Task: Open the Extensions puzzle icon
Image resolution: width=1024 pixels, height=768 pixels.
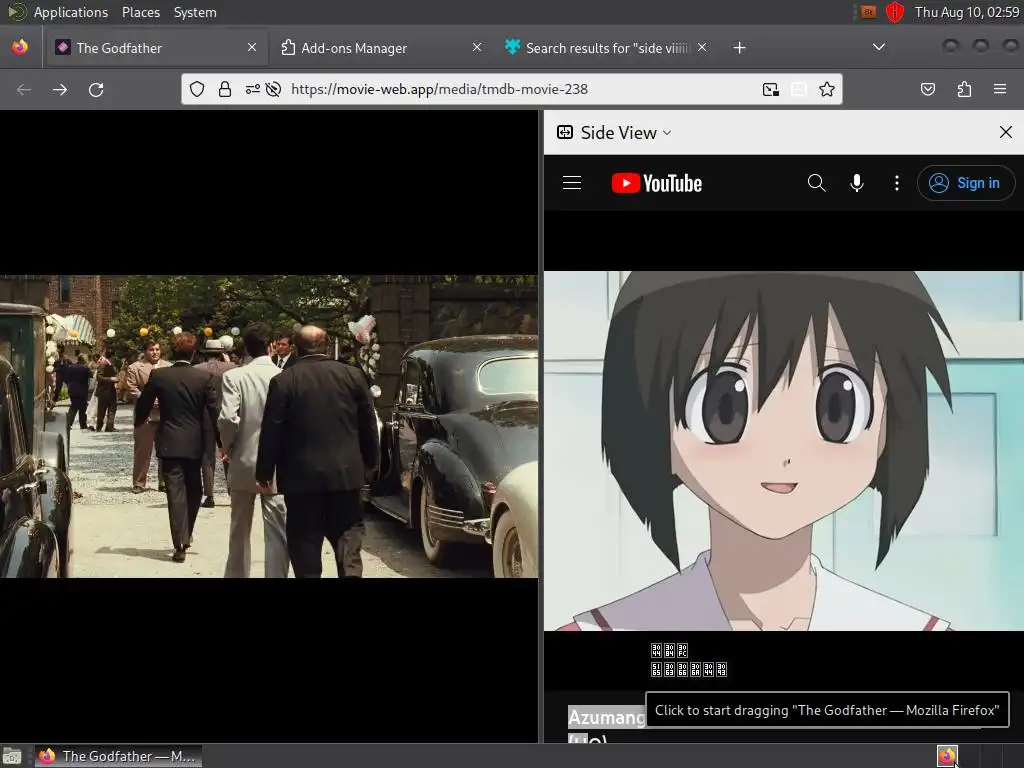Action: coord(964,89)
